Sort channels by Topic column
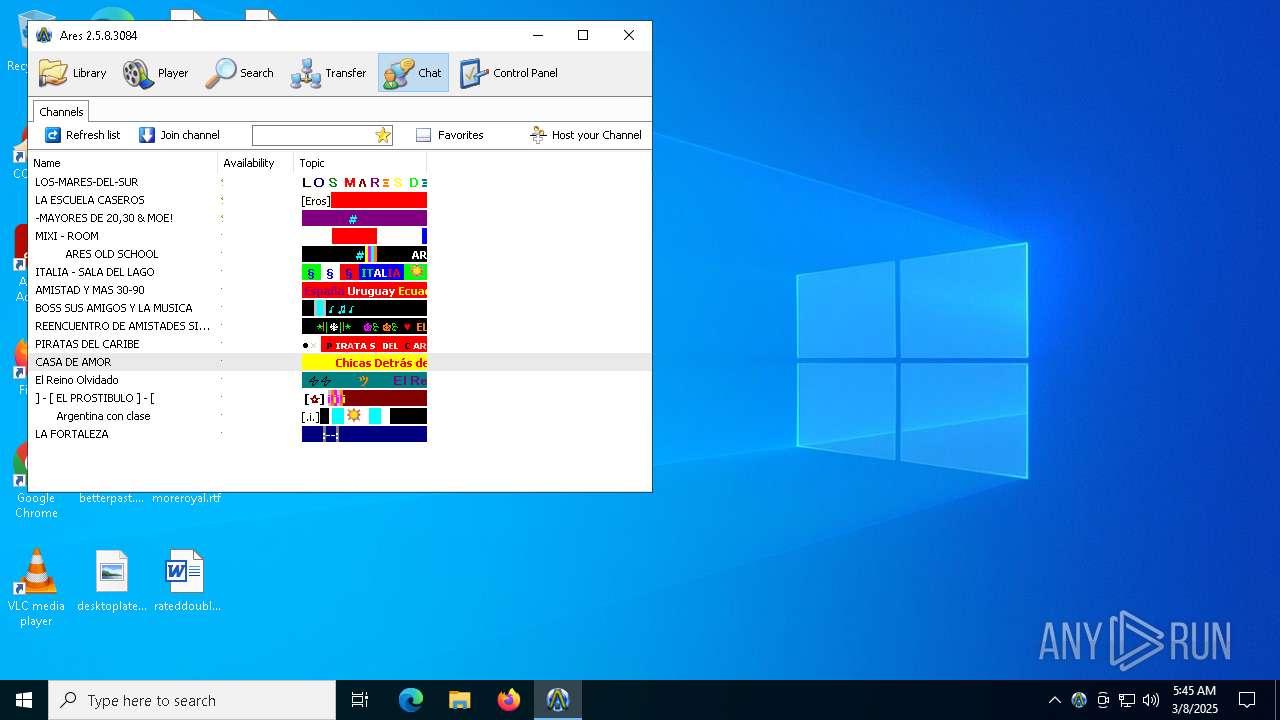The image size is (1280, 720). point(361,163)
